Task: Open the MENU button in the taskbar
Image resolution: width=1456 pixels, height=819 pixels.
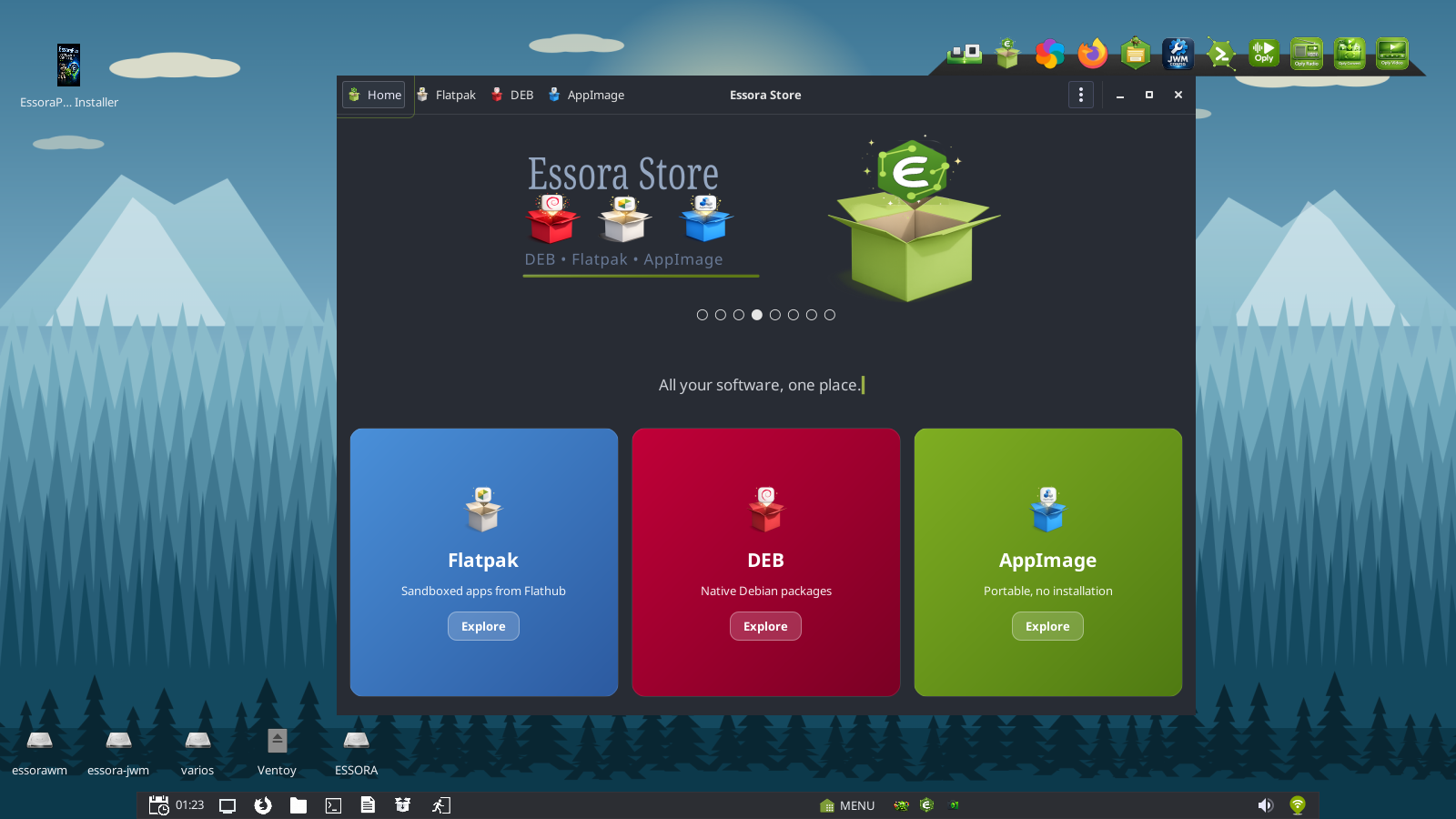Action: (847, 805)
